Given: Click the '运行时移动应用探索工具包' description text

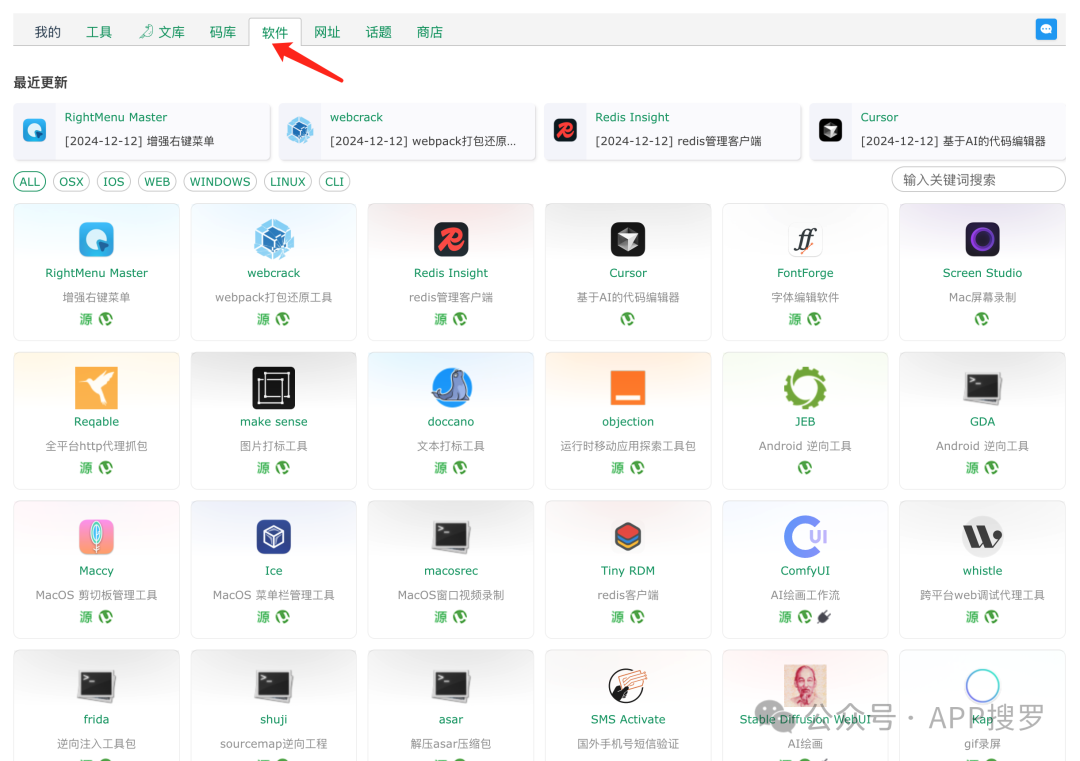Looking at the screenshot, I should coord(628,446).
